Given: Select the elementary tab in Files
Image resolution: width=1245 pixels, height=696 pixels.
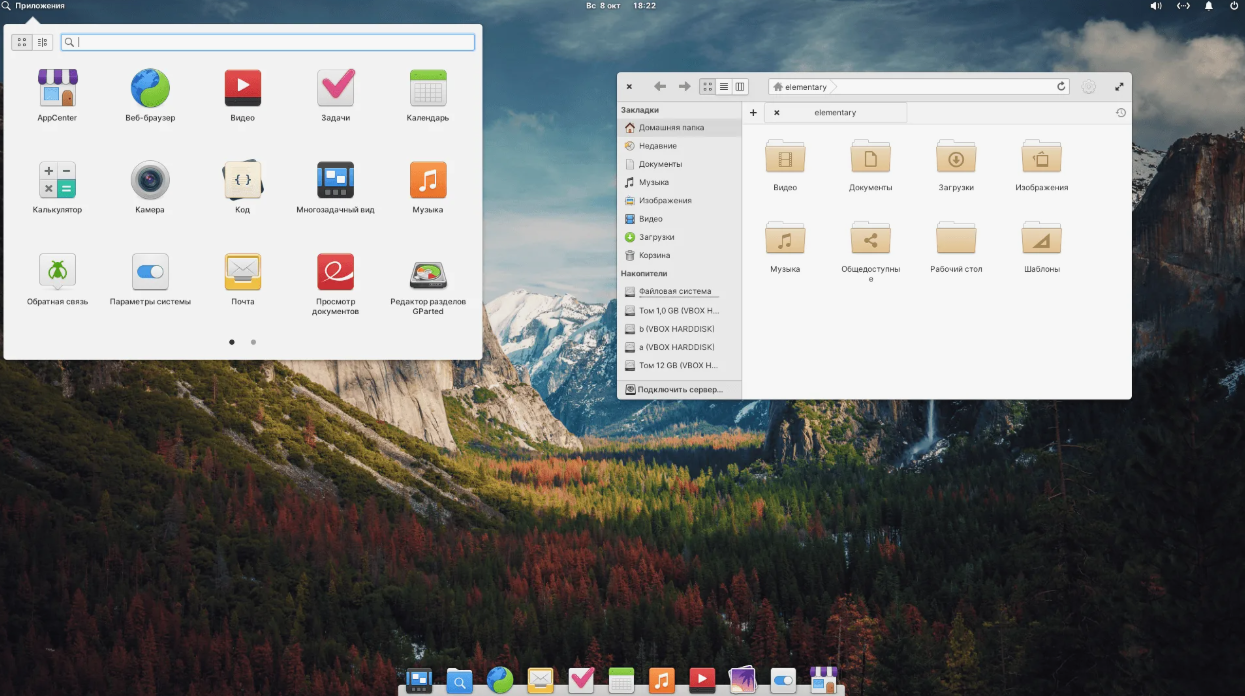Looking at the screenshot, I should (835, 113).
